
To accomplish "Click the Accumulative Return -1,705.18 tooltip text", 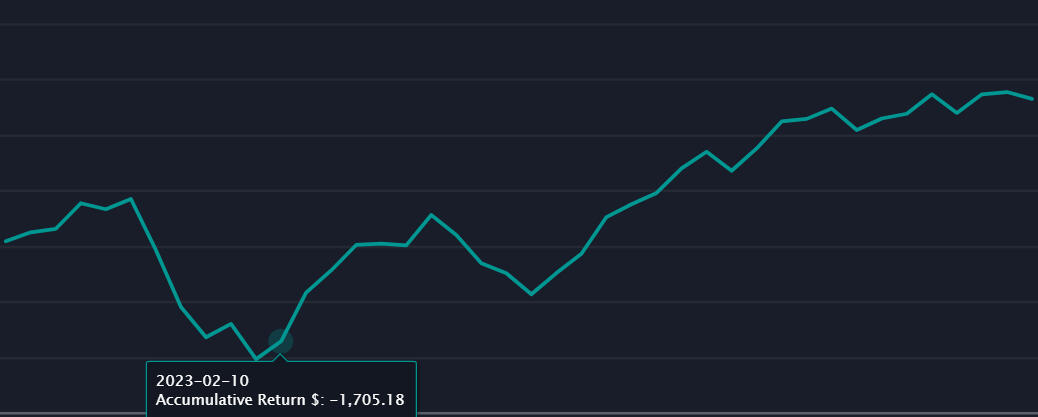I will coord(280,400).
